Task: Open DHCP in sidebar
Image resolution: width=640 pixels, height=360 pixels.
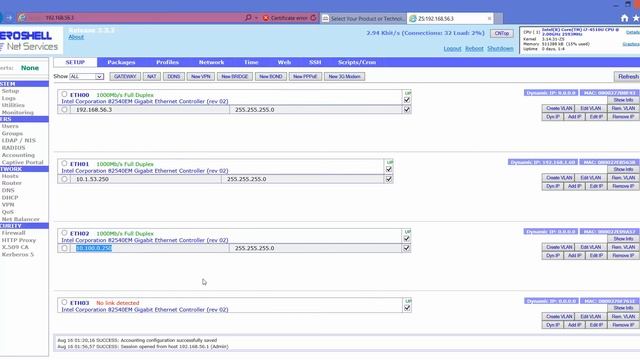Action: coord(10,198)
